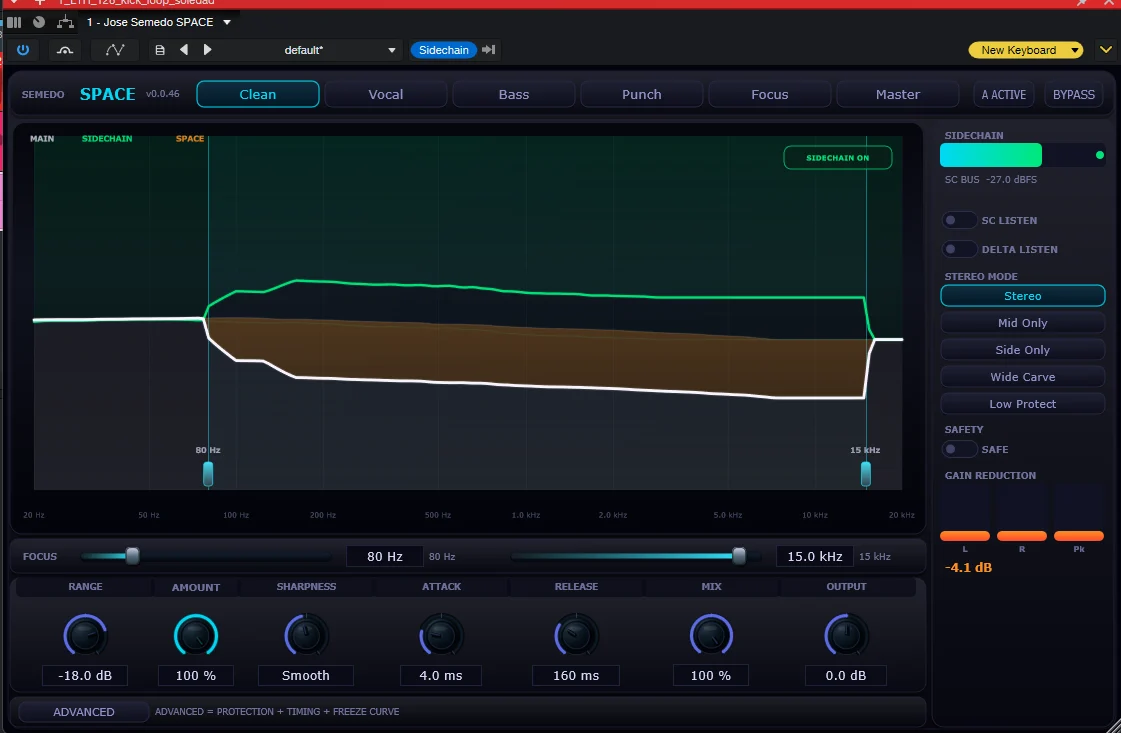
Task: Expand the yellow chevron menu
Action: [x=1106, y=50]
